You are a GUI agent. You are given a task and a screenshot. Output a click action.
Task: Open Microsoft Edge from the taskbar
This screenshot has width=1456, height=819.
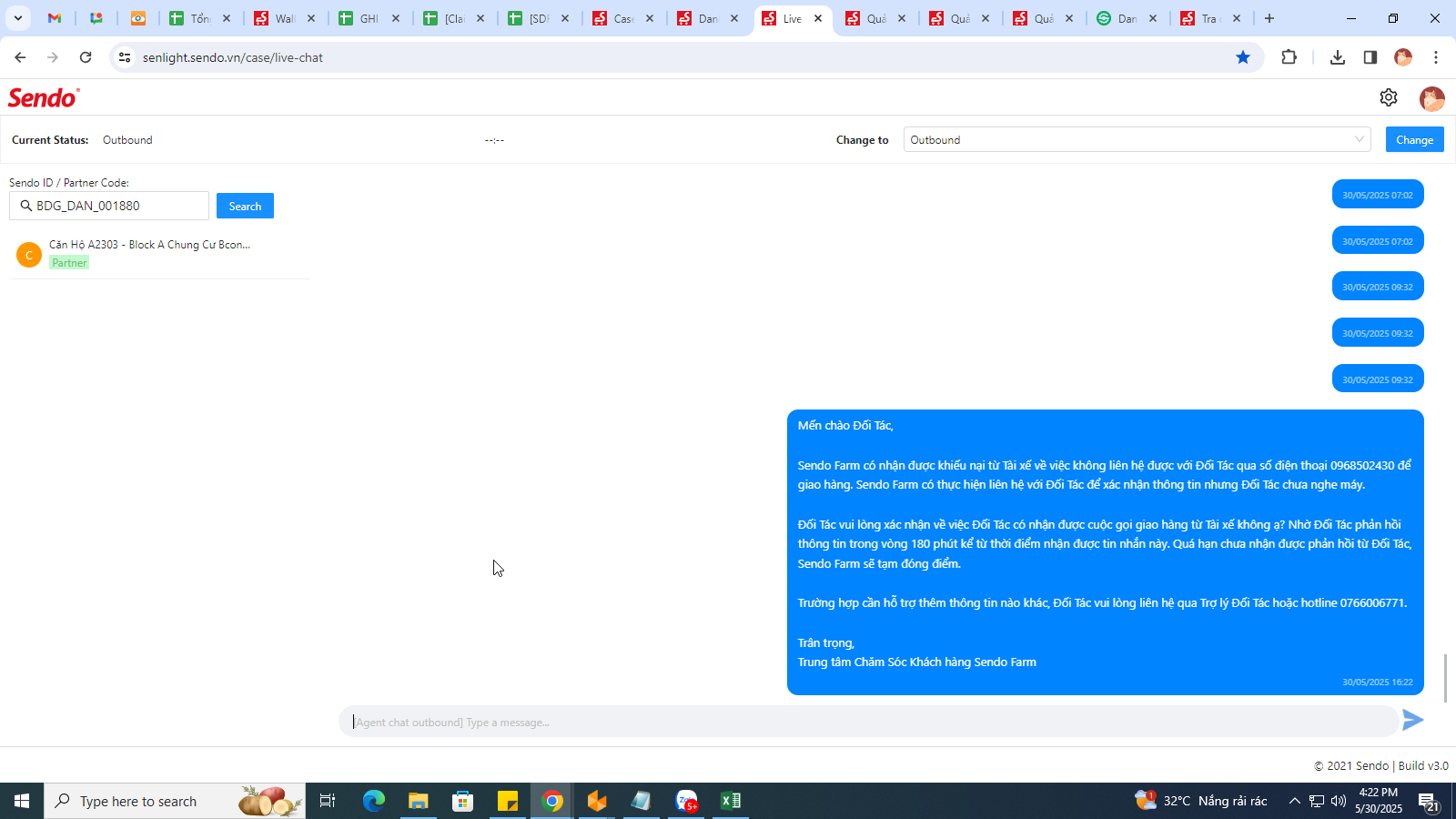tap(374, 801)
